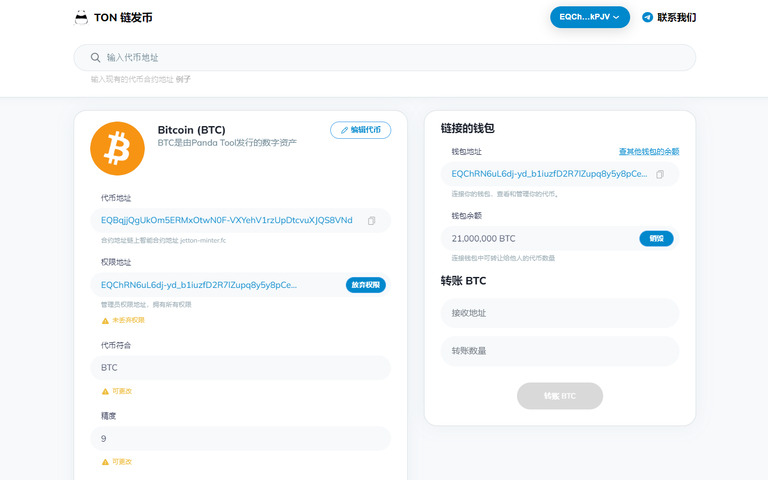Click the 放弃权限 button
Viewport: 768px width, 480px height.
click(x=365, y=285)
